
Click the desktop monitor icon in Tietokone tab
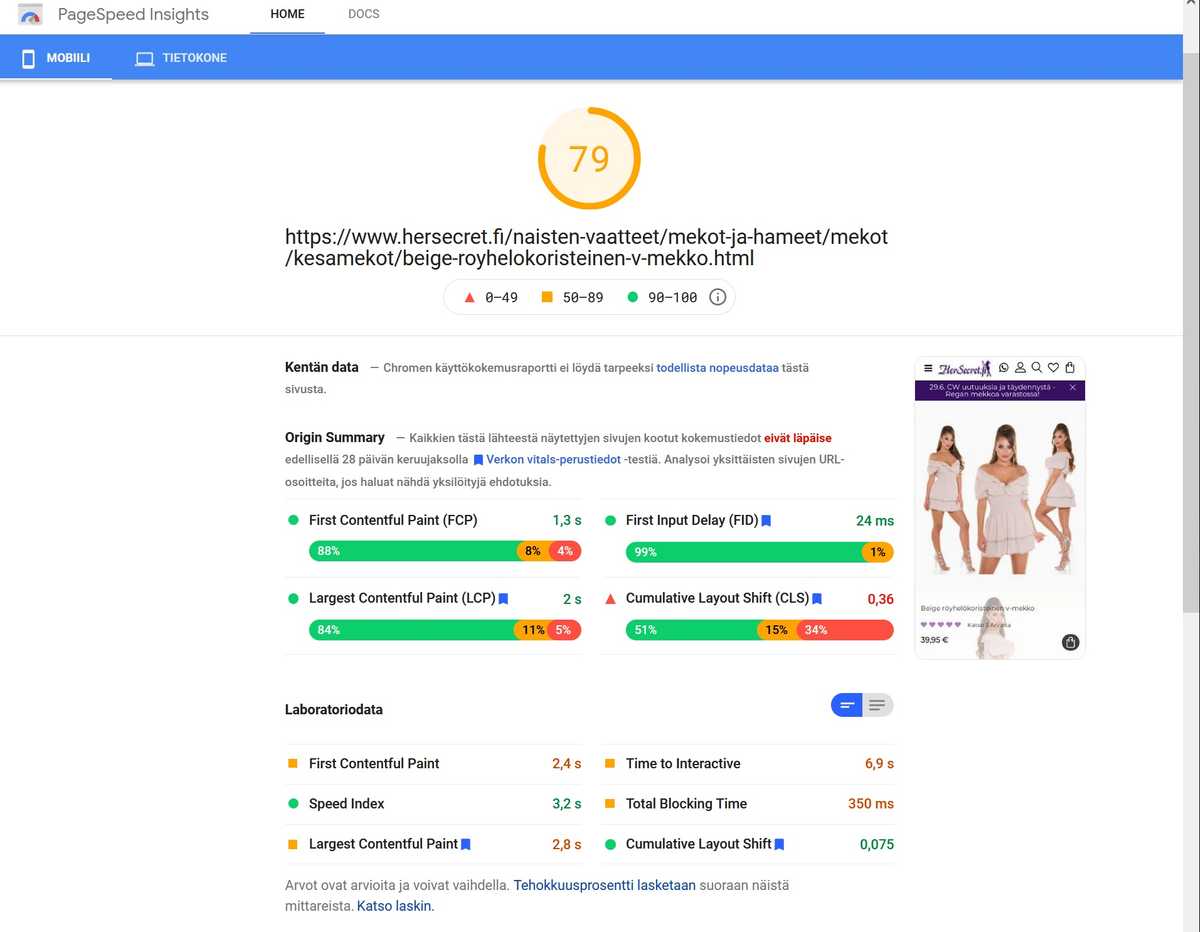(x=144, y=58)
